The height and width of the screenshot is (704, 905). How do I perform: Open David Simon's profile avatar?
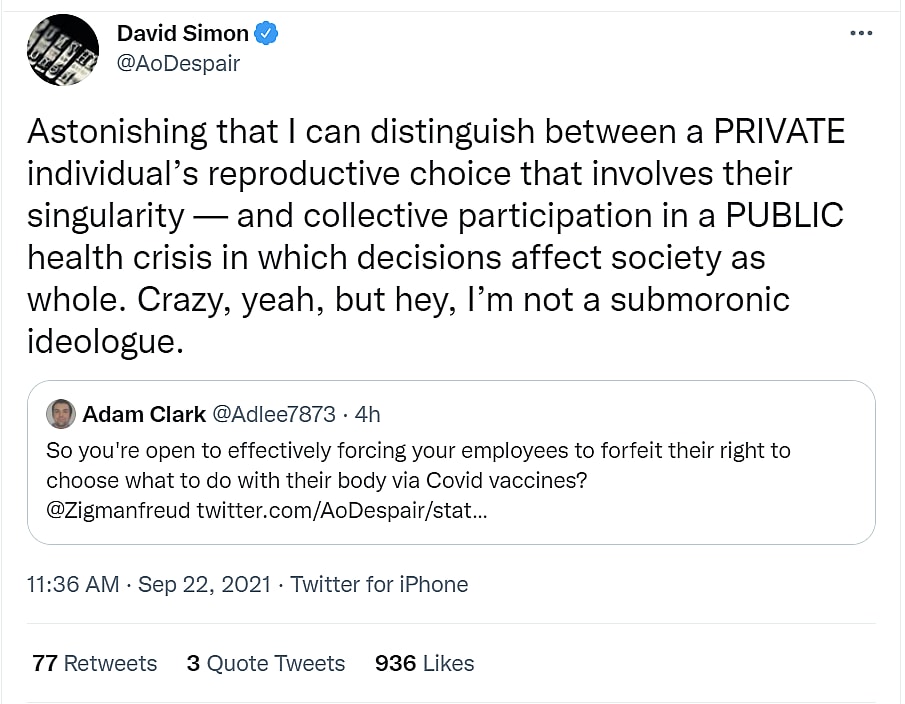64,50
